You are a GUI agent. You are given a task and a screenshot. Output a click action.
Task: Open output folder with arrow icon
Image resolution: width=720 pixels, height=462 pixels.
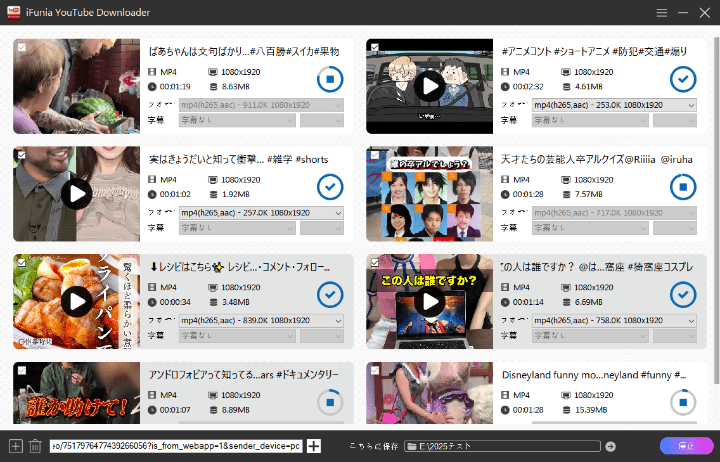[x=610, y=446]
